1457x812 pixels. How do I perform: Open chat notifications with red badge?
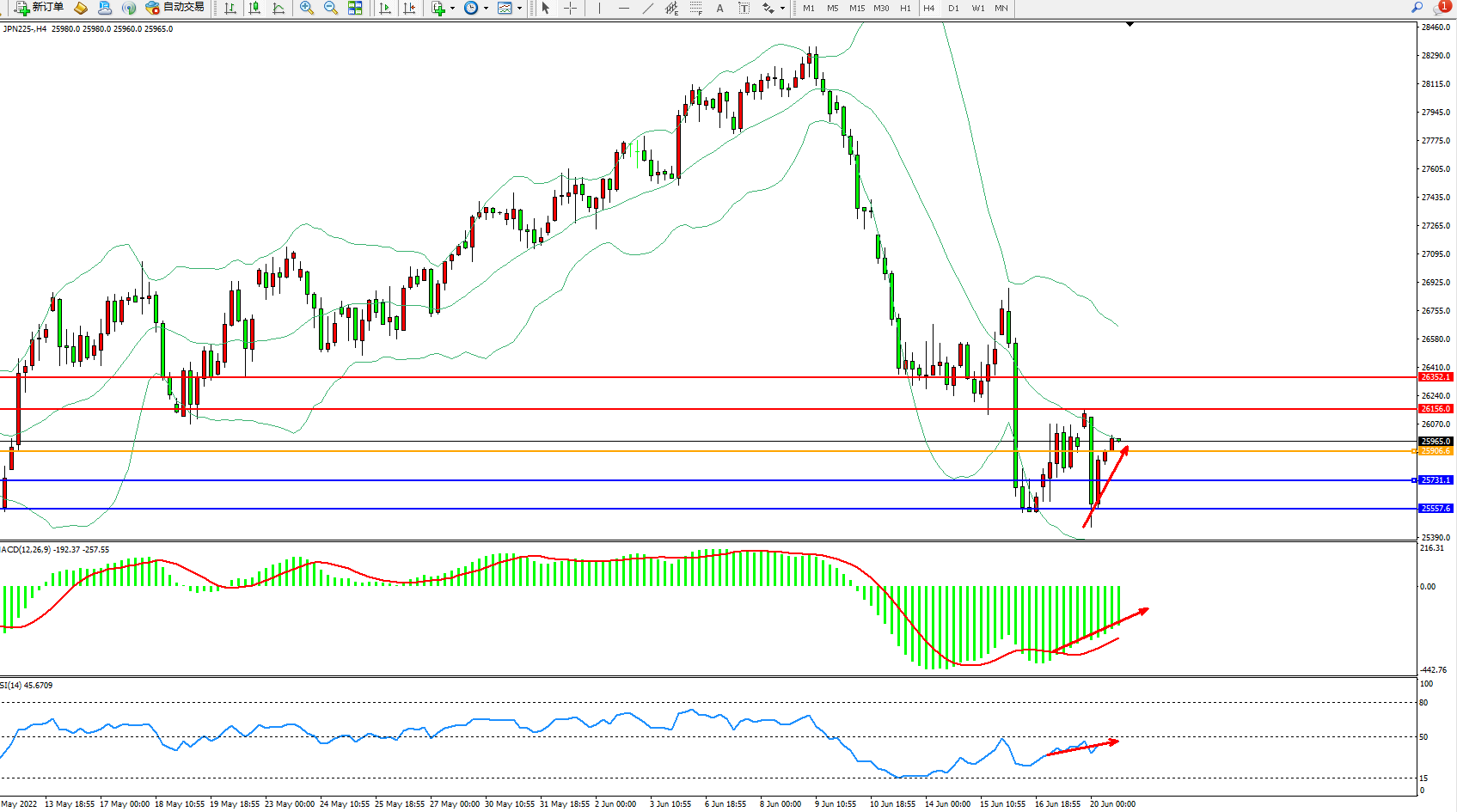(1441, 7)
